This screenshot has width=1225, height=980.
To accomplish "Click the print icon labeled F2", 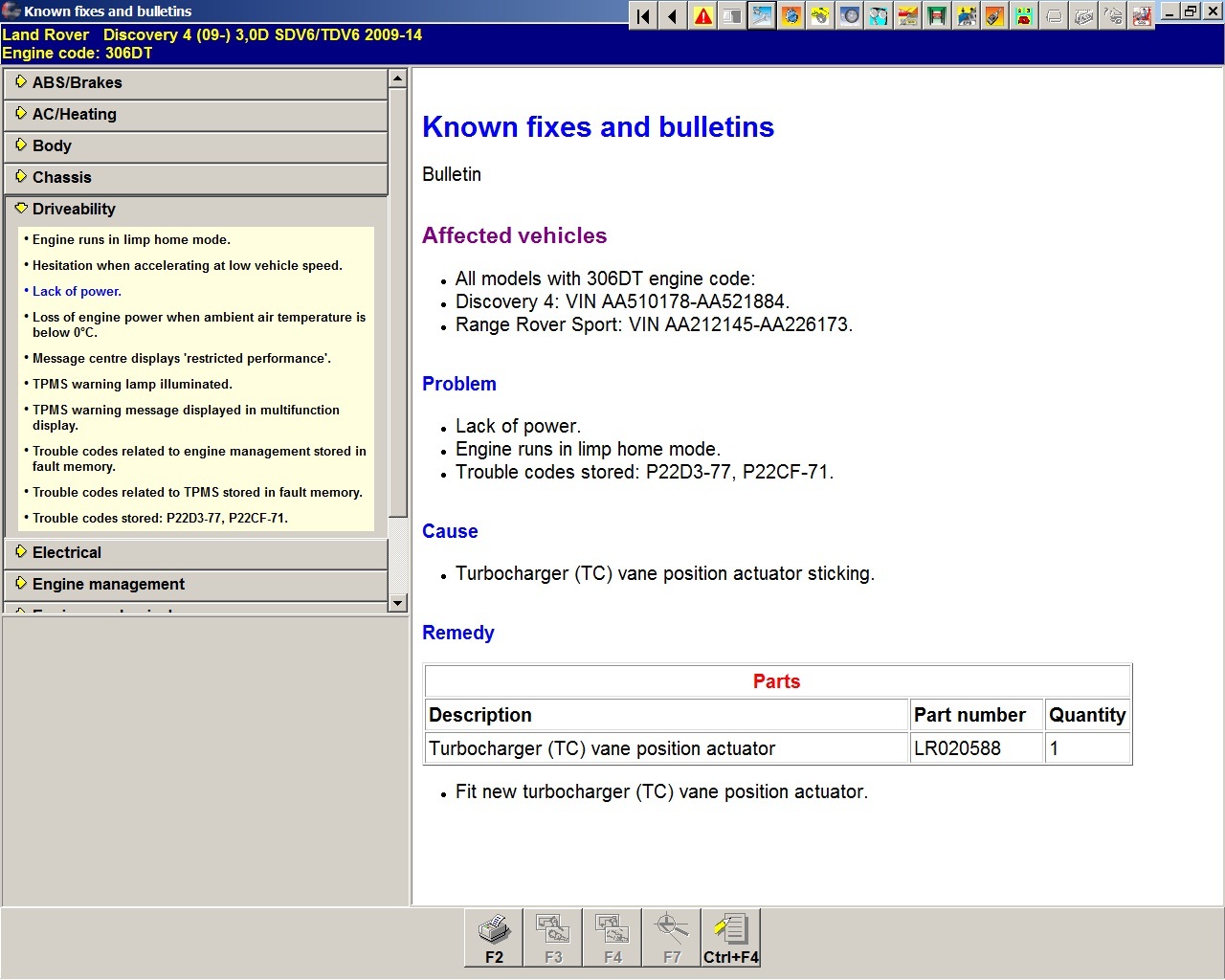I will pyautogui.click(x=494, y=937).
